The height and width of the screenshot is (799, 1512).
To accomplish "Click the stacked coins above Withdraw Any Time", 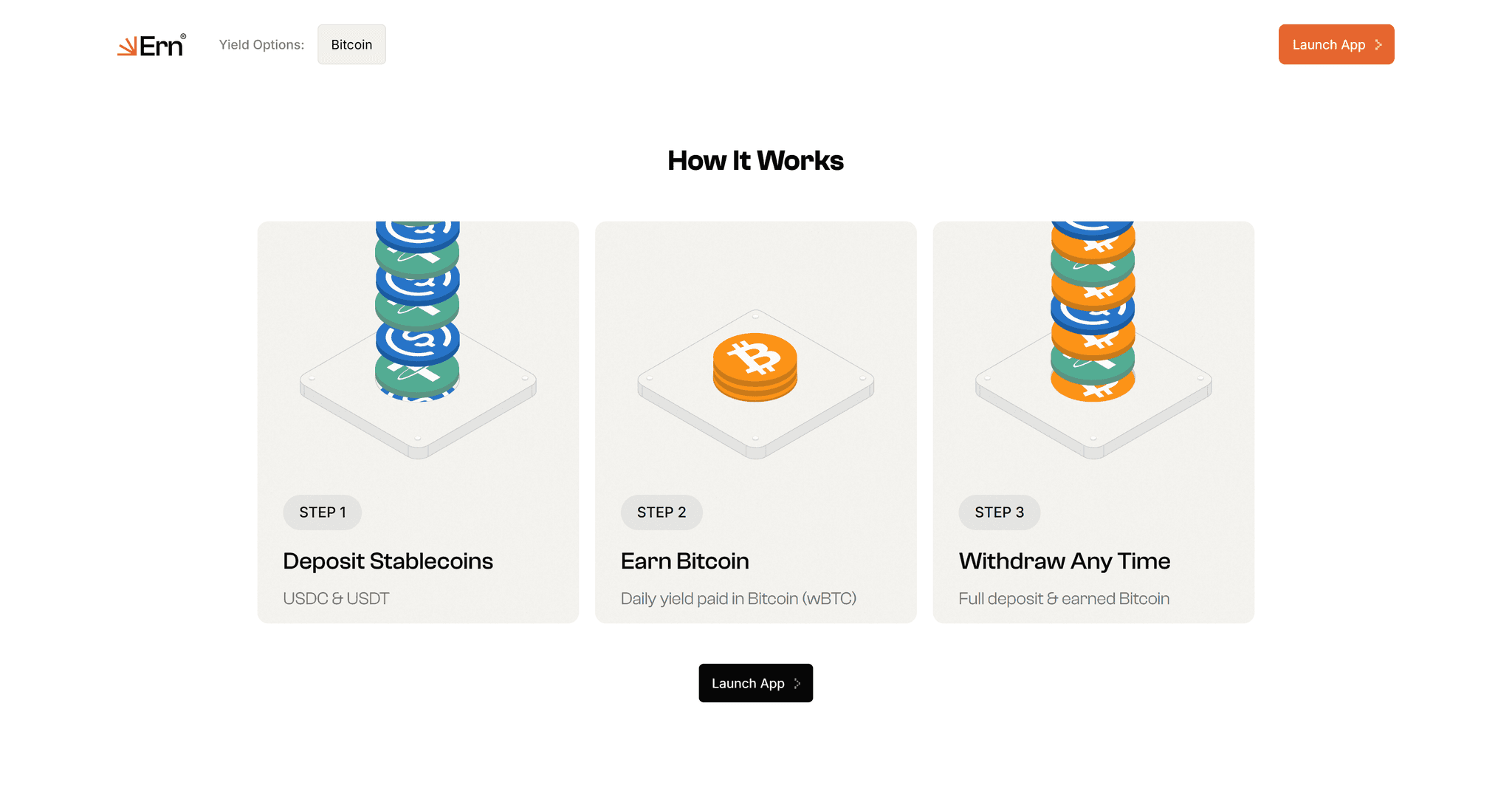I will click(1091, 310).
